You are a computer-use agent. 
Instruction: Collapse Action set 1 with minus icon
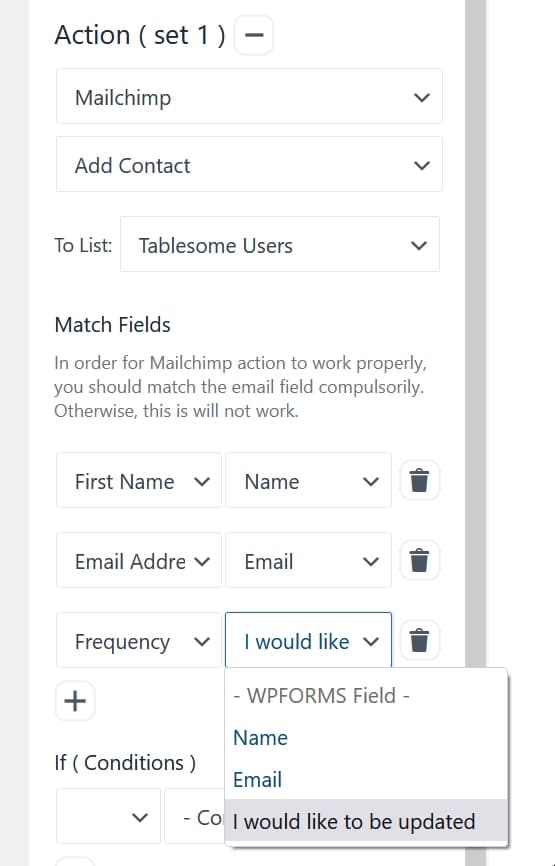coord(253,35)
